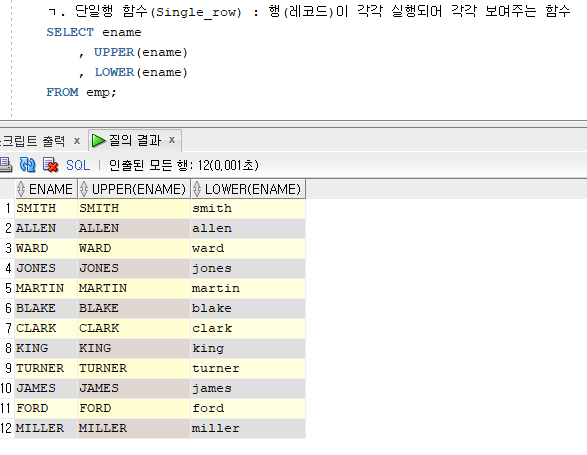Close the 스크립트 출력 tab

[77, 141]
